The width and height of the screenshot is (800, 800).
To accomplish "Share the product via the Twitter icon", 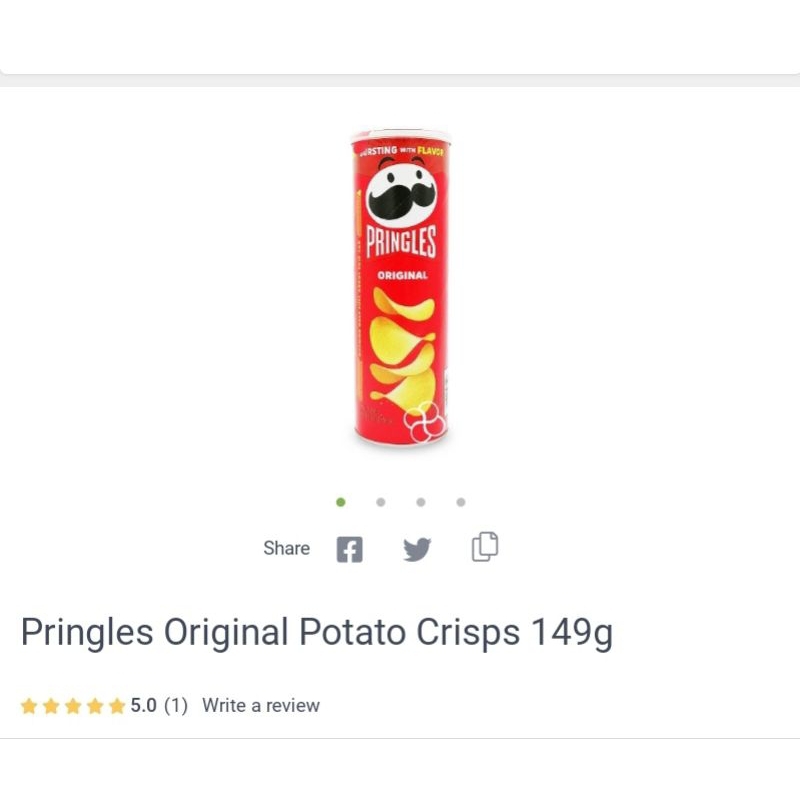I will [417, 548].
